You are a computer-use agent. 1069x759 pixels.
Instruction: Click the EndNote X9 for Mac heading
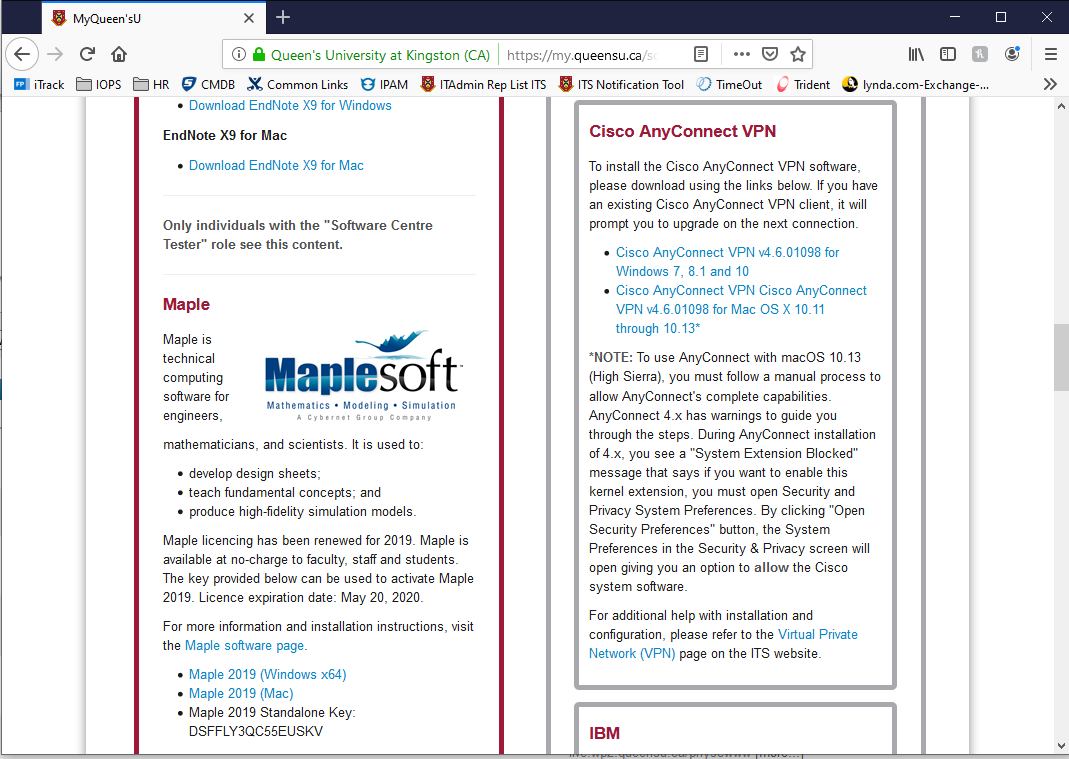coord(225,136)
